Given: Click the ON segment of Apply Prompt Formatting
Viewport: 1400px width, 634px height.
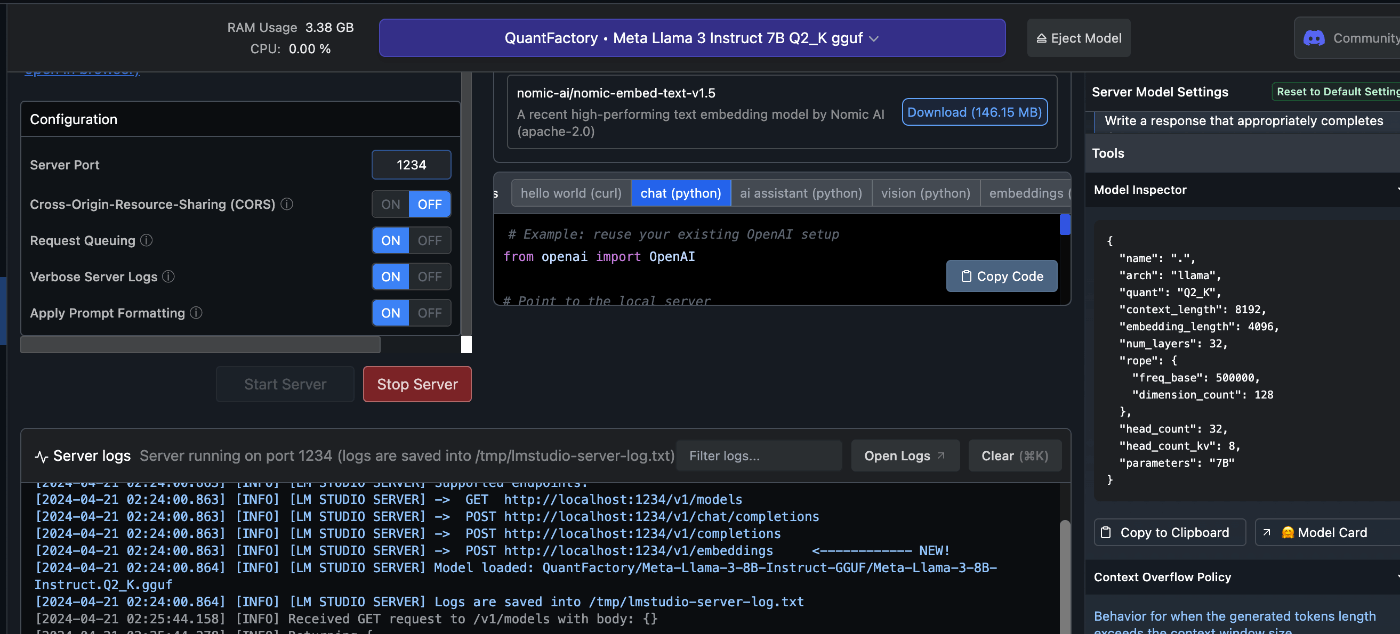Looking at the screenshot, I should coord(391,313).
